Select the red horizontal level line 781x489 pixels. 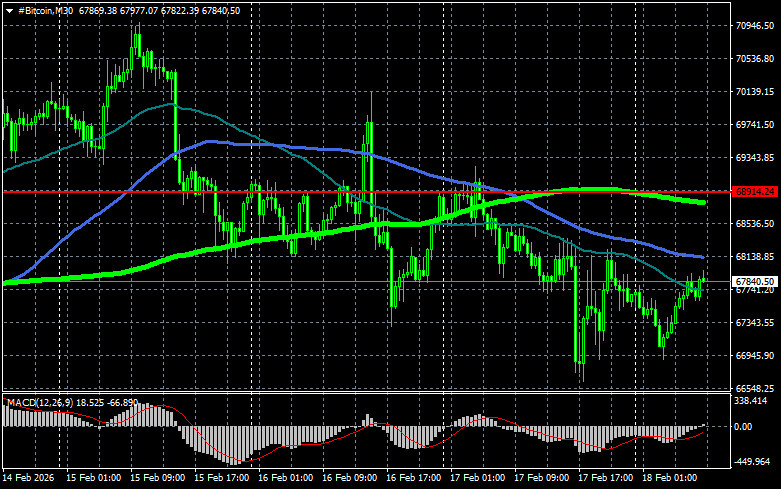[300, 190]
